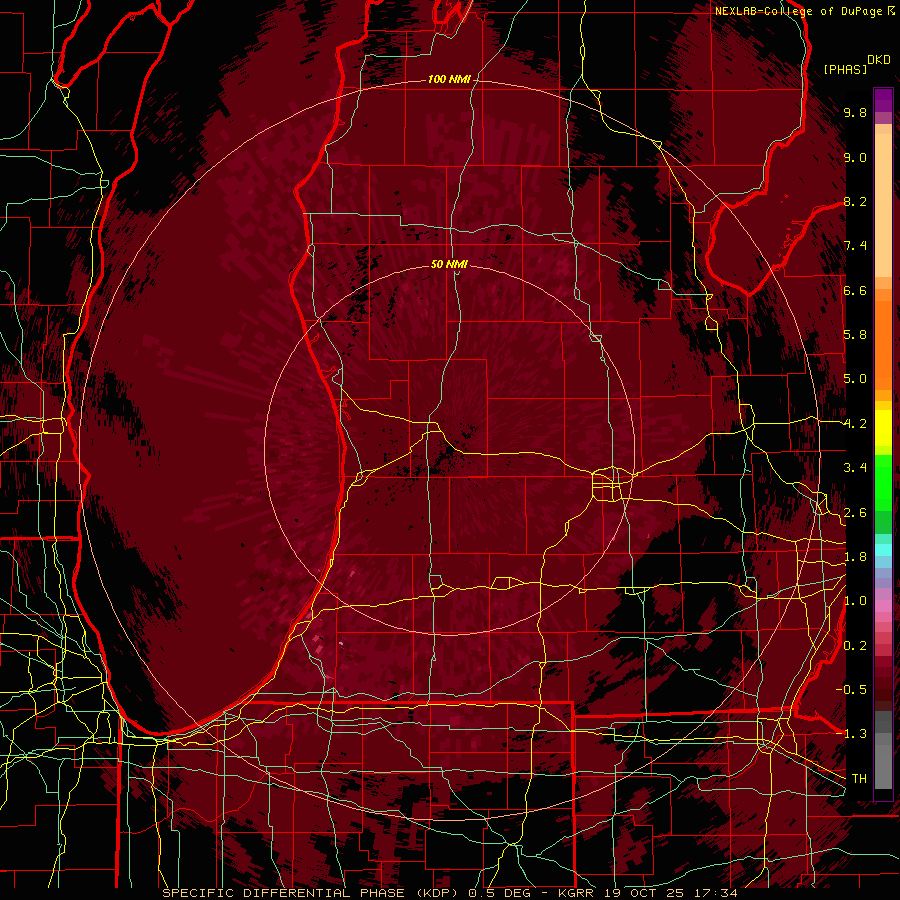Click the cyan segment of color bar
Viewport: 900px width, 900px height.
coord(883,550)
